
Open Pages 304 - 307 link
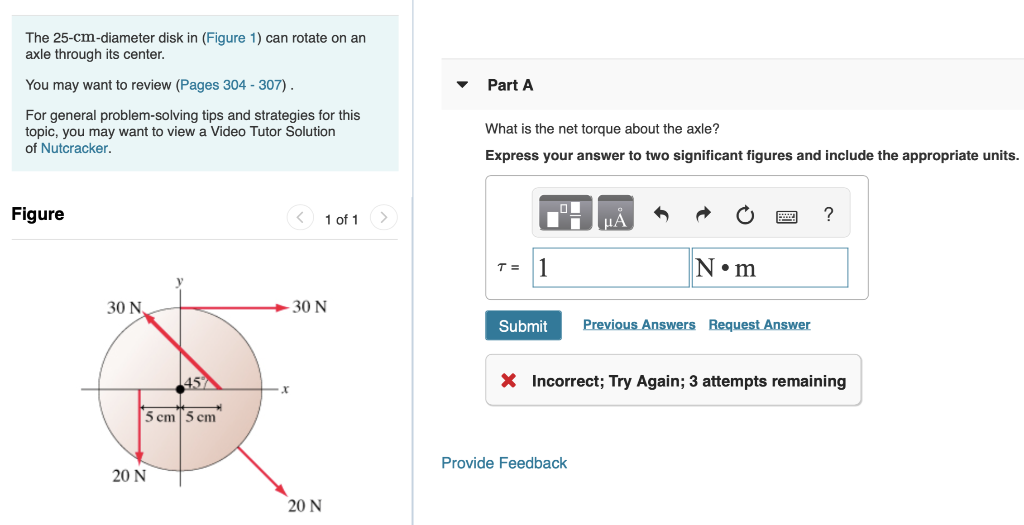pos(231,85)
